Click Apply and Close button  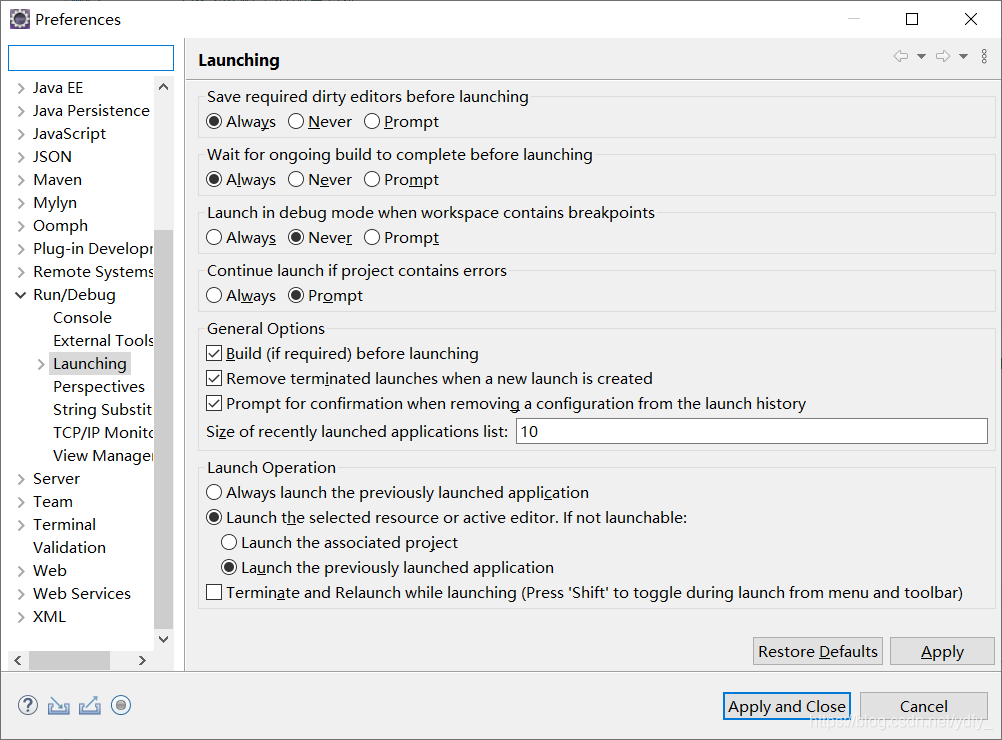click(787, 706)
